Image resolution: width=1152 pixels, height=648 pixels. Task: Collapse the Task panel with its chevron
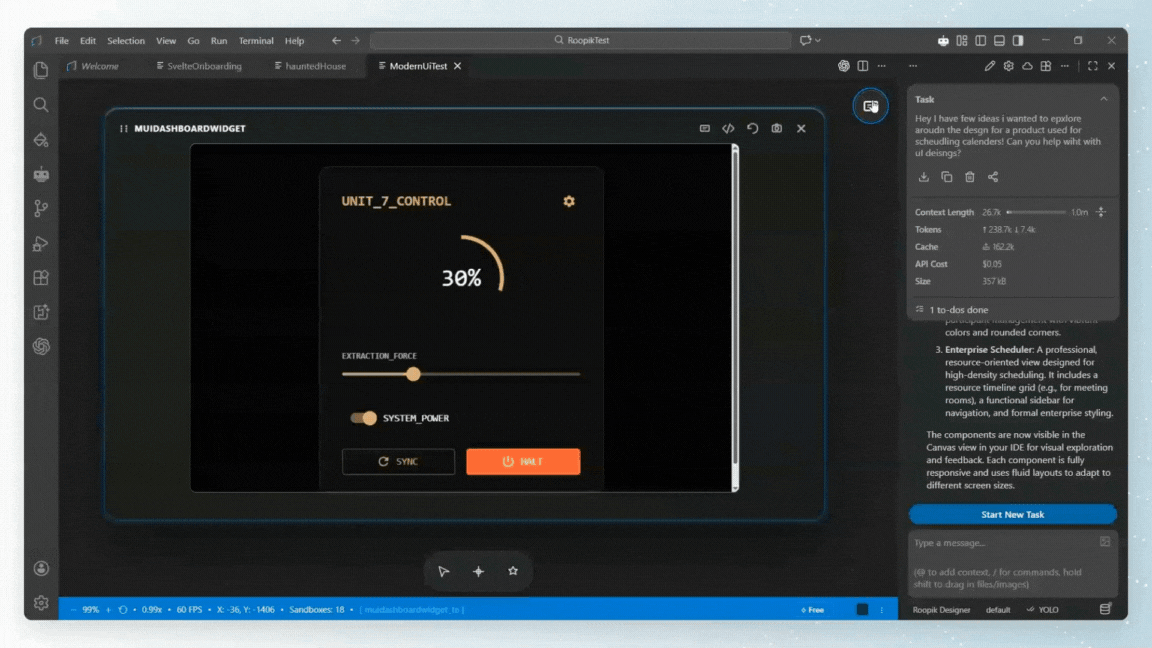tap(1104, 99)
